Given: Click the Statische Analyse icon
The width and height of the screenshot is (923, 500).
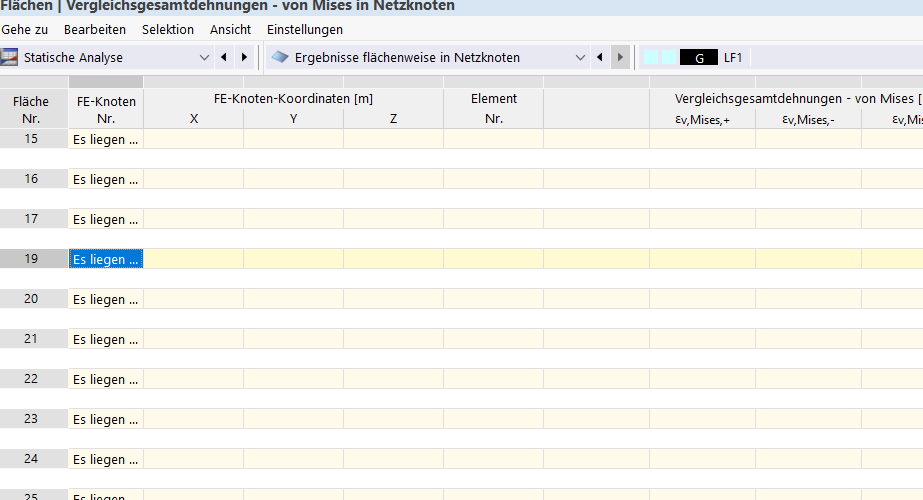Looking at the screenshot, I should 10,57.
